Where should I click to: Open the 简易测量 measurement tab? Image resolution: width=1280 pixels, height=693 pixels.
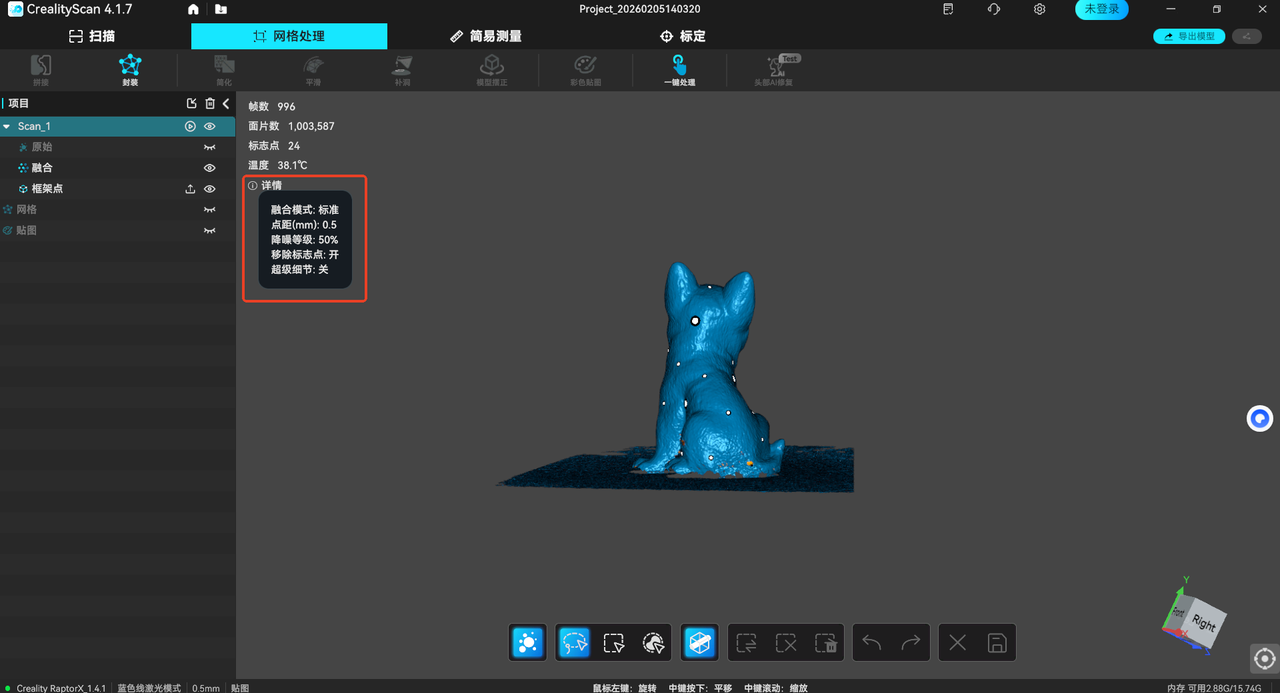pos(486,36)
